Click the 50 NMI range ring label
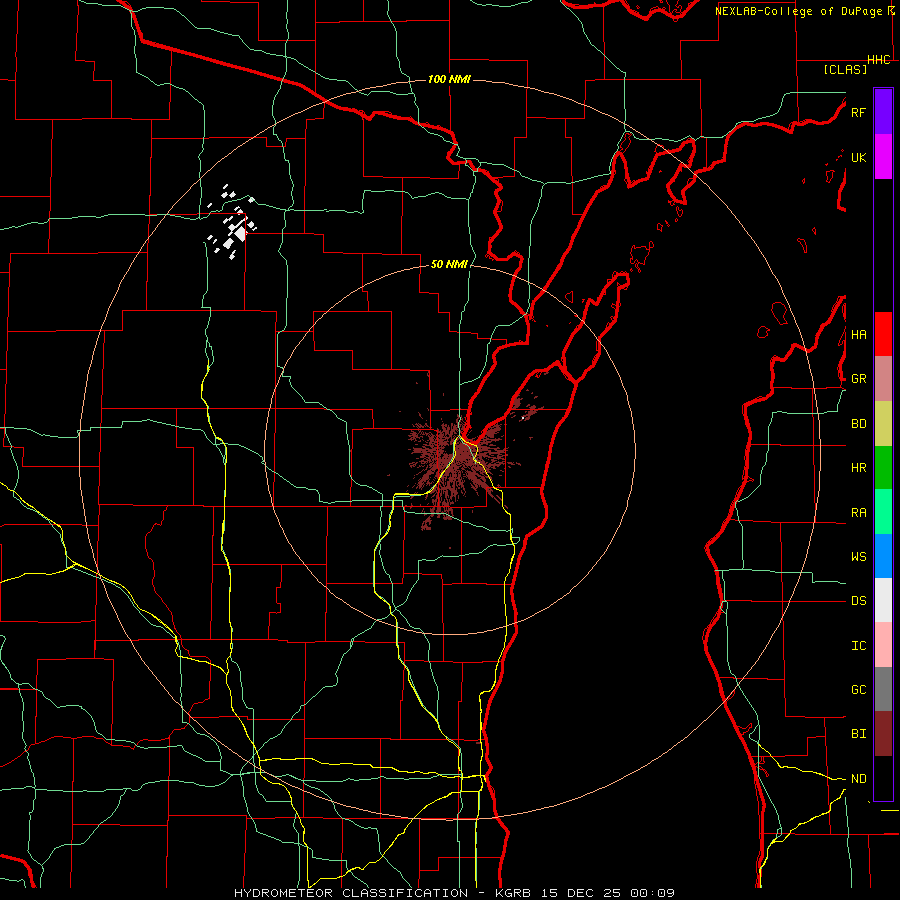This screenshot has width=900, height=900. pos(449,264)
